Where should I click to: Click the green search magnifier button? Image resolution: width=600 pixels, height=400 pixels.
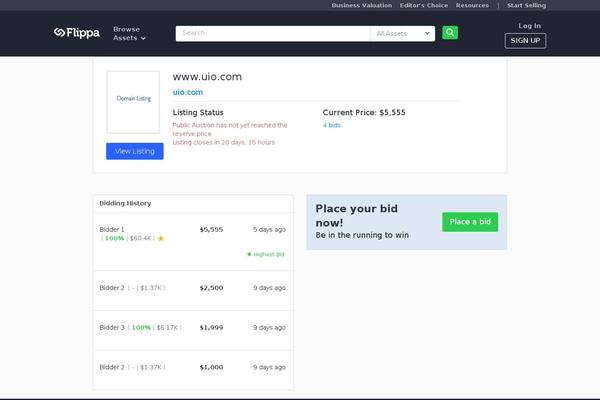[x=450, y=33]
